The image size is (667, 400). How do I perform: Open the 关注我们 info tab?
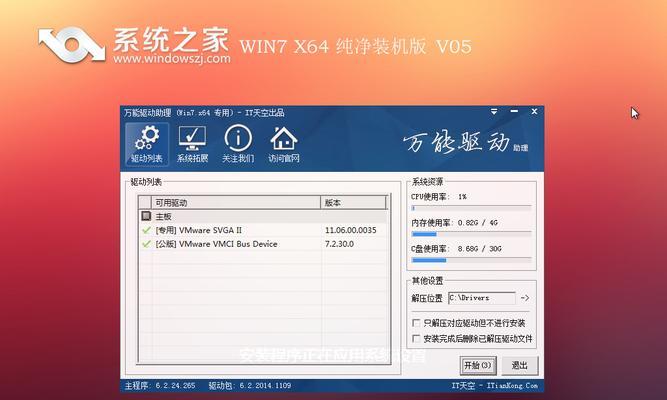pyautogui.click(x=238, y=144)
